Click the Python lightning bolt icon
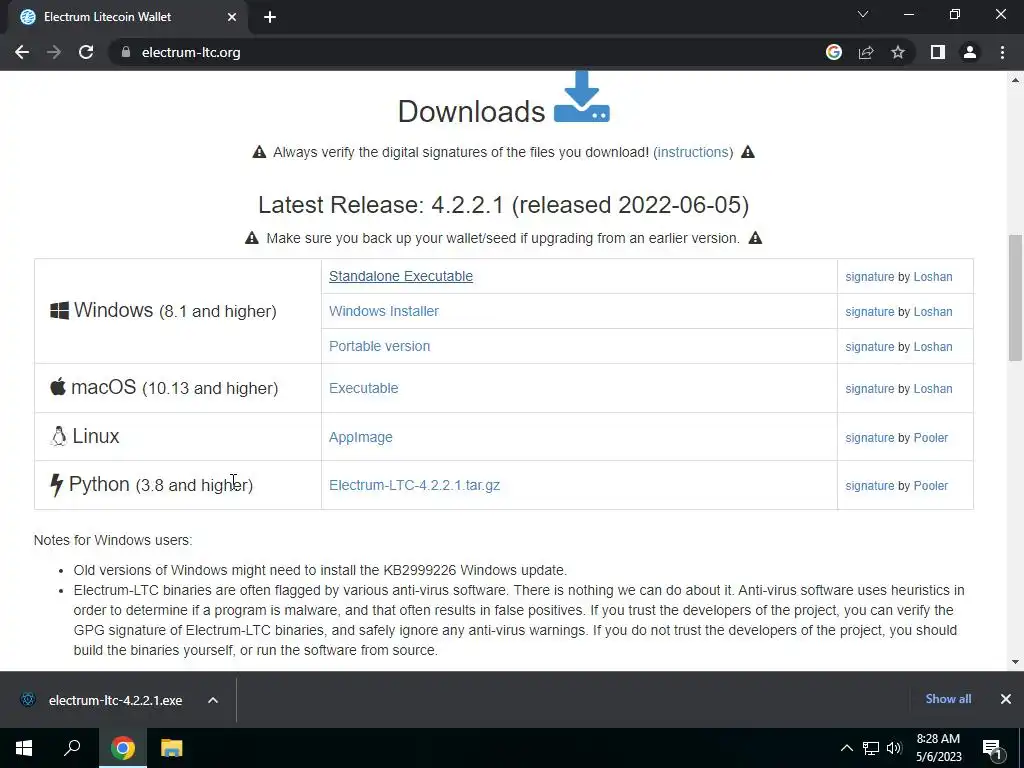 (57, 485)
